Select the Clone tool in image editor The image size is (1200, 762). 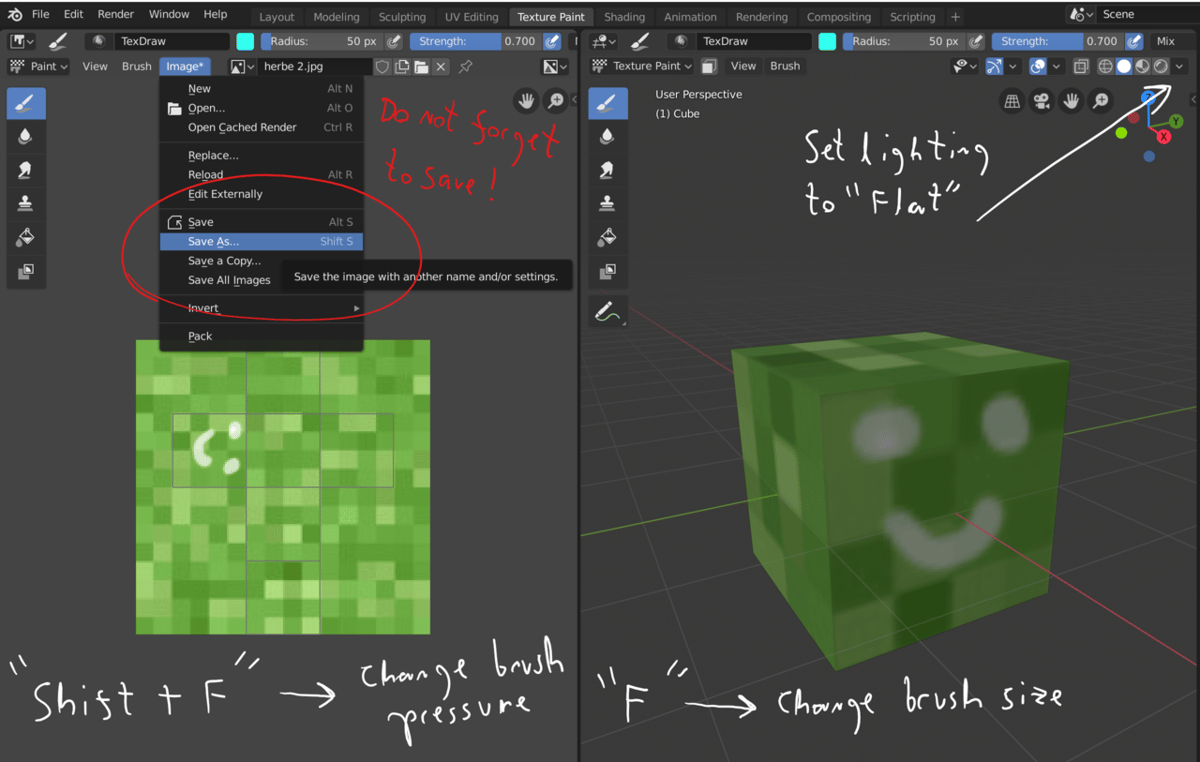pyautogui.click(x=25, y=204)
